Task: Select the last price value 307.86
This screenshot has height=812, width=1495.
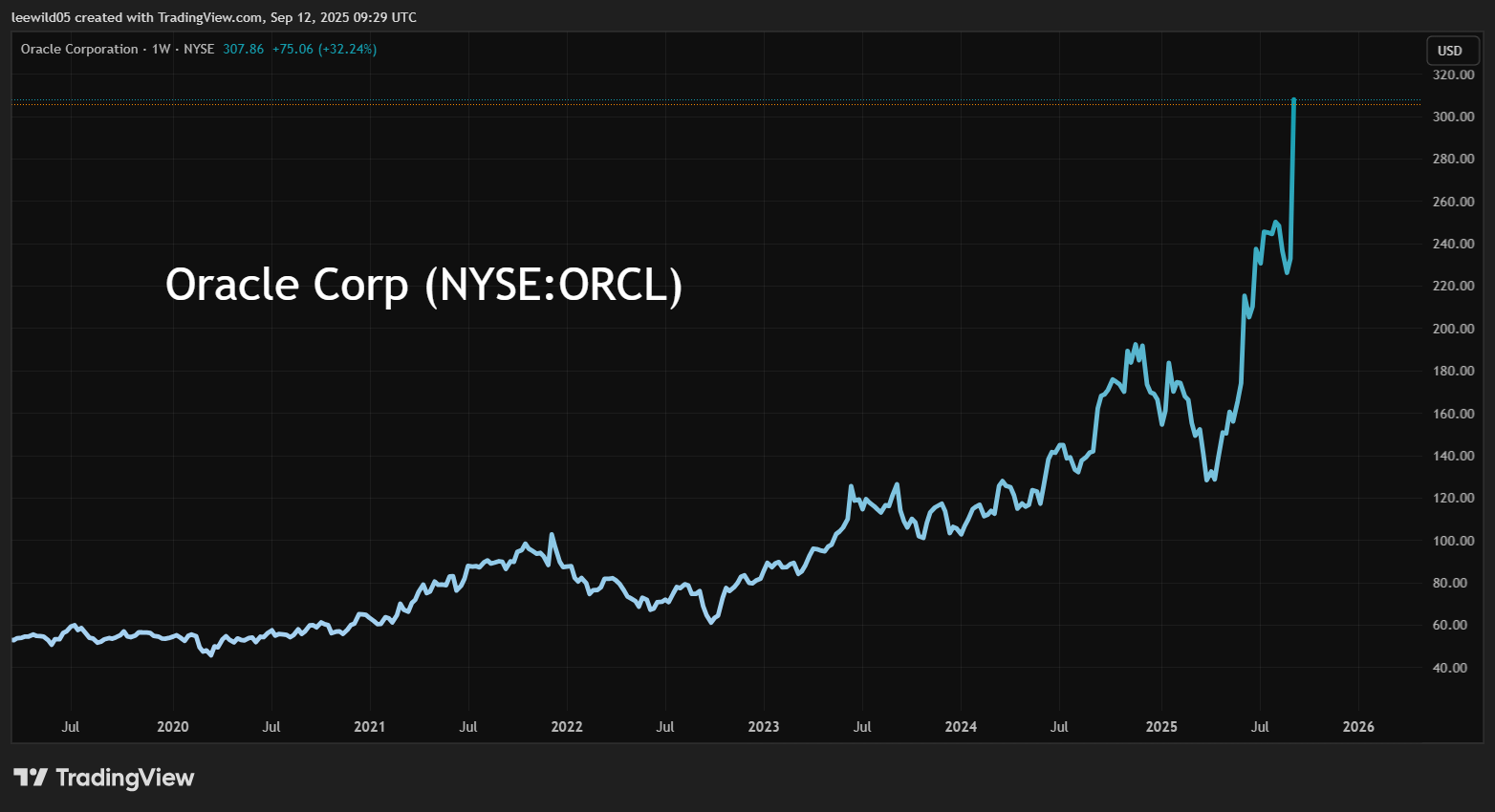Action: 243,49
